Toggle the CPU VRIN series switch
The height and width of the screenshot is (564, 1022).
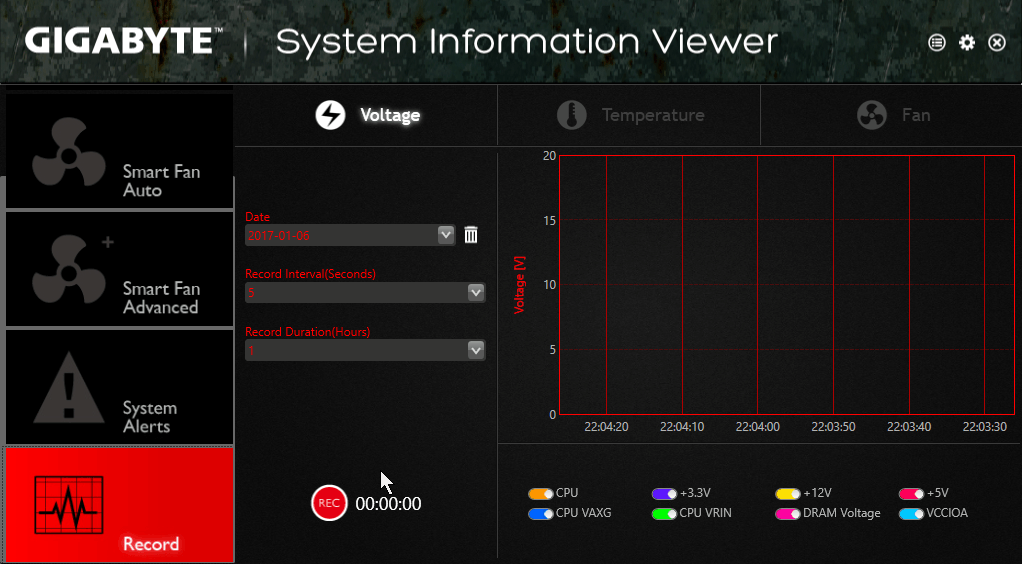click(x=664, y=514)
